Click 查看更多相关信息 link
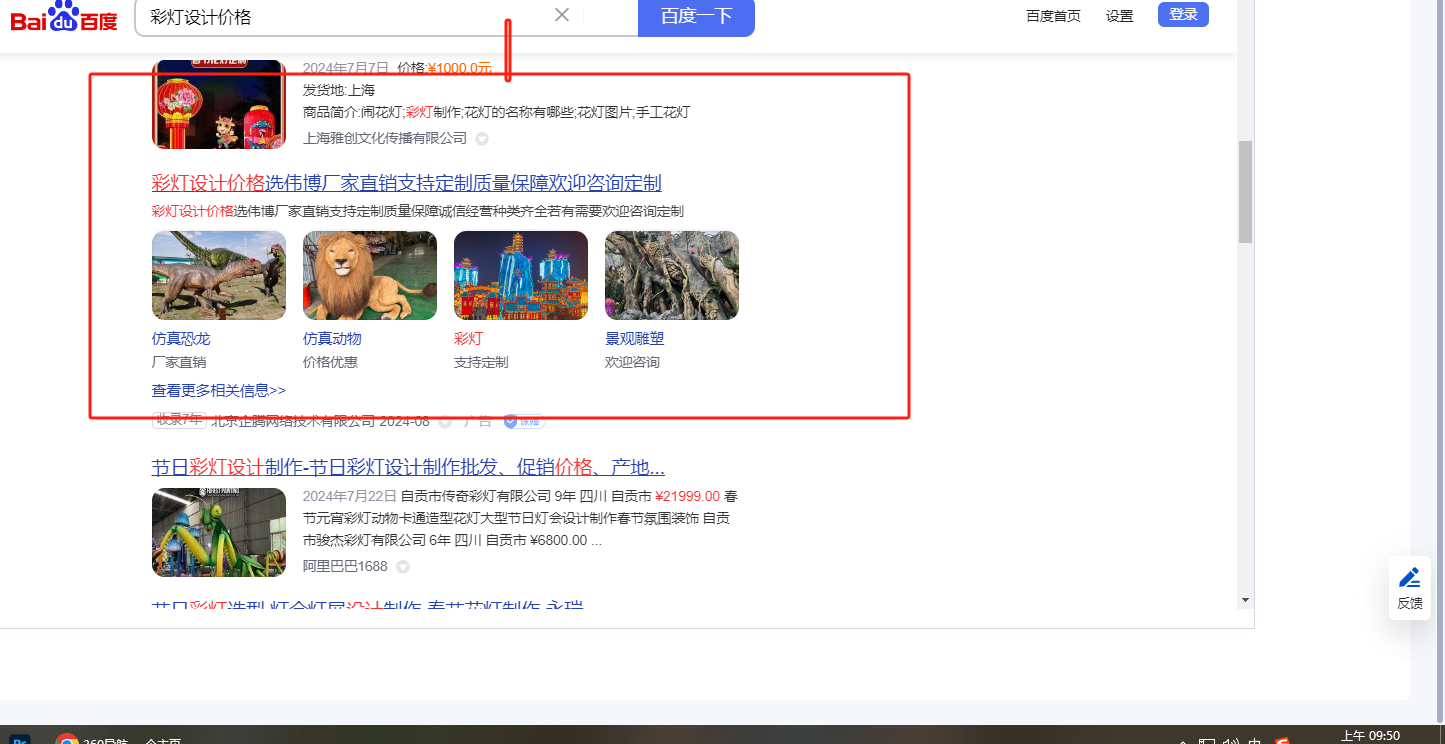 pos(218,391)
